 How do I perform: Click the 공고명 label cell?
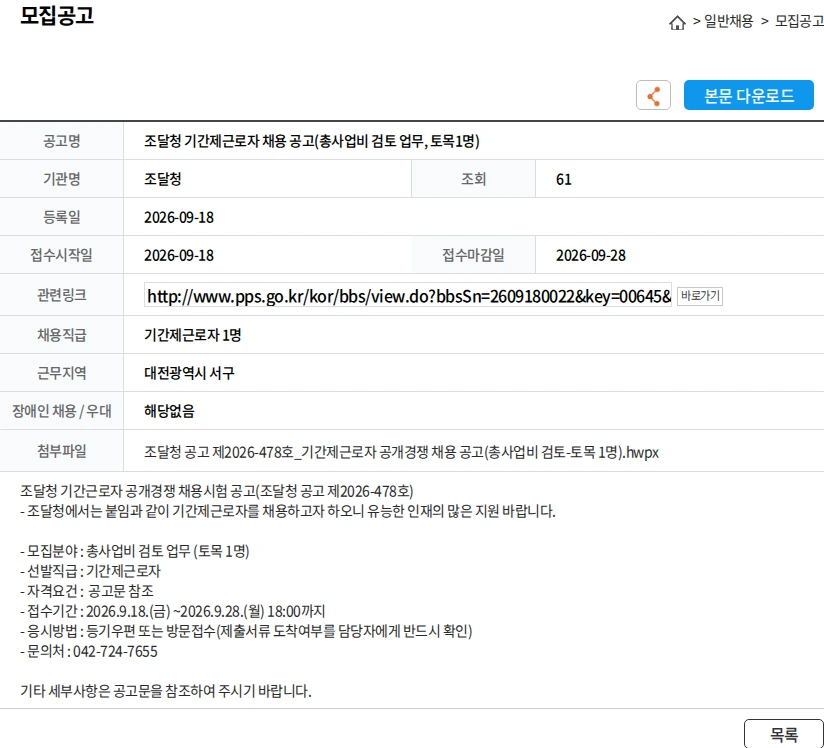61,141
